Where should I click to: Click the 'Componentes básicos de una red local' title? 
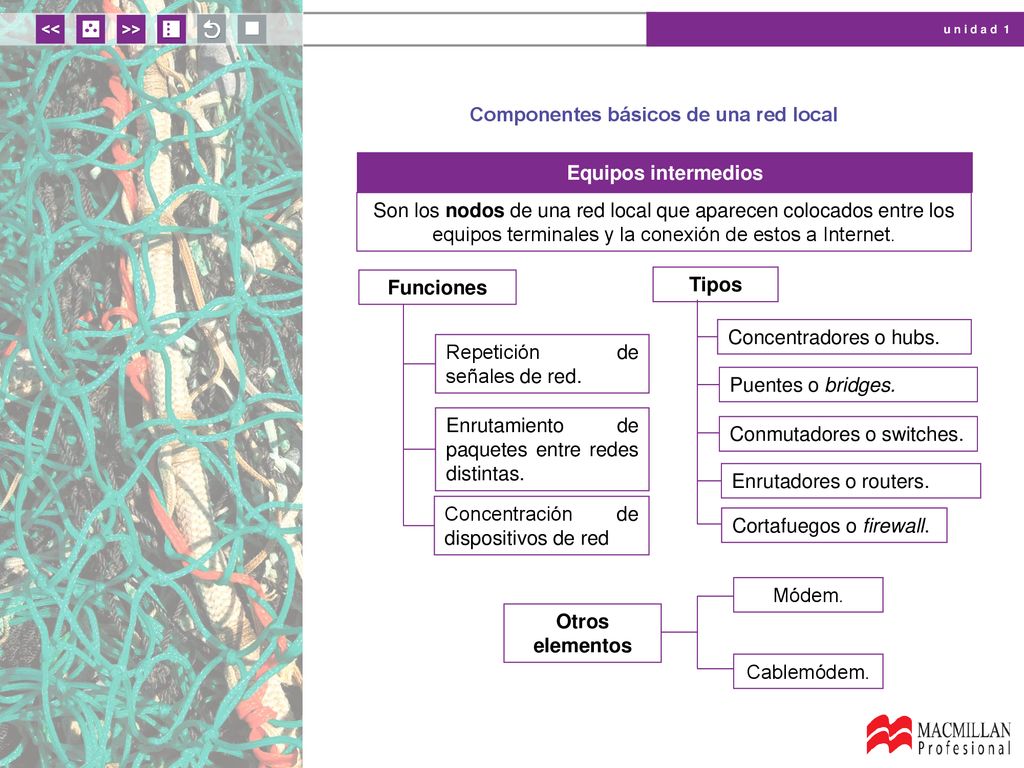click(x=653, y=114)
